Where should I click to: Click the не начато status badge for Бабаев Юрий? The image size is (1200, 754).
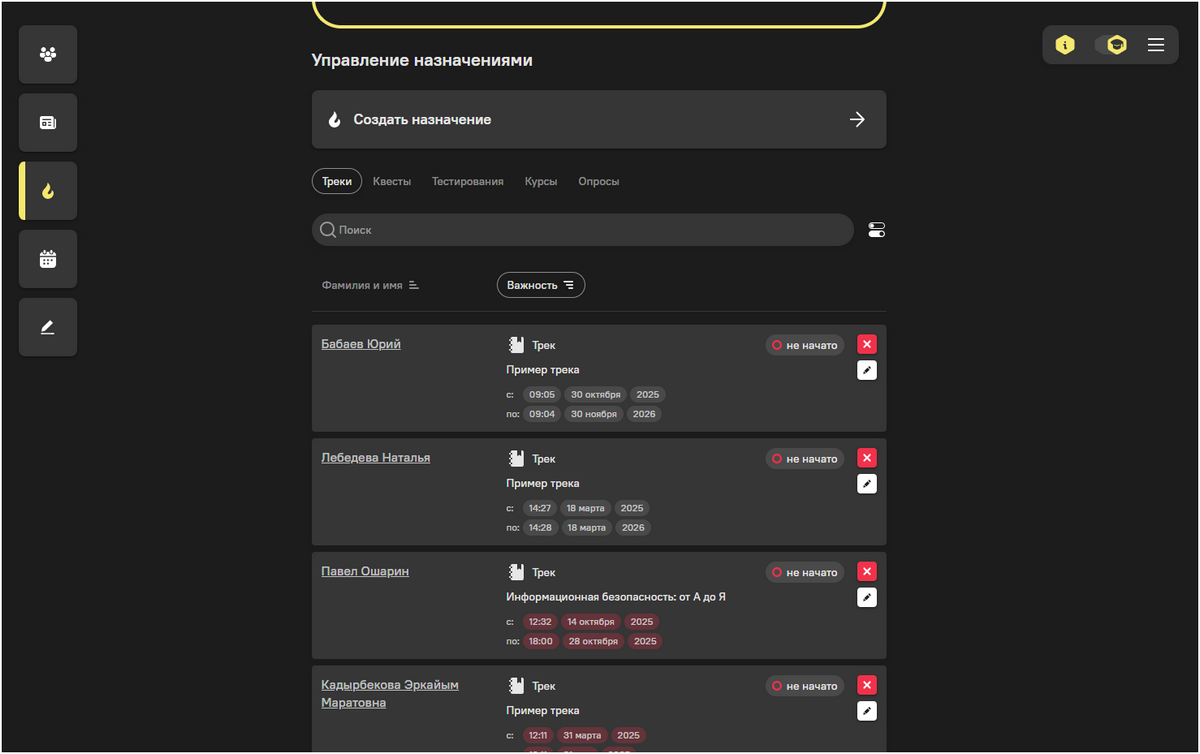[x=804, y=344]
